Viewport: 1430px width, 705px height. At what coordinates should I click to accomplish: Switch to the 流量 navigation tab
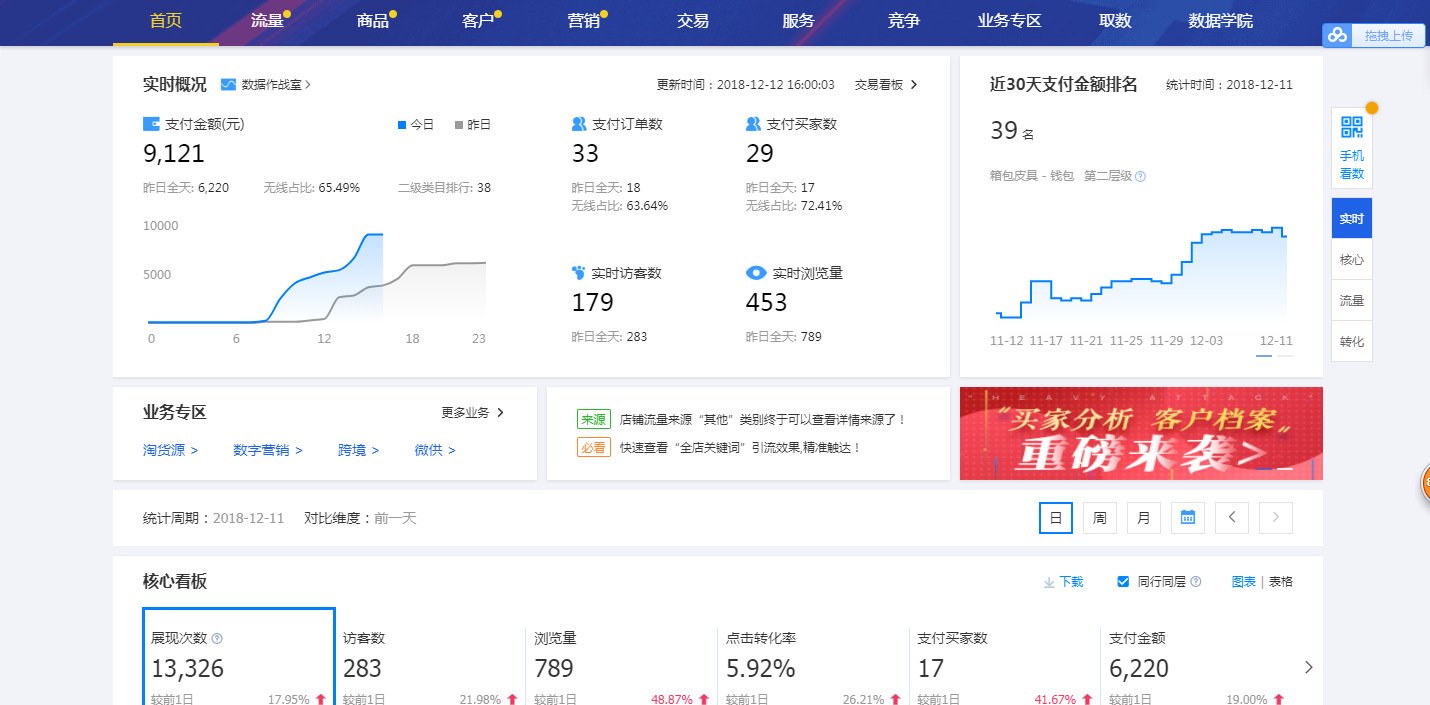(267, 21)
